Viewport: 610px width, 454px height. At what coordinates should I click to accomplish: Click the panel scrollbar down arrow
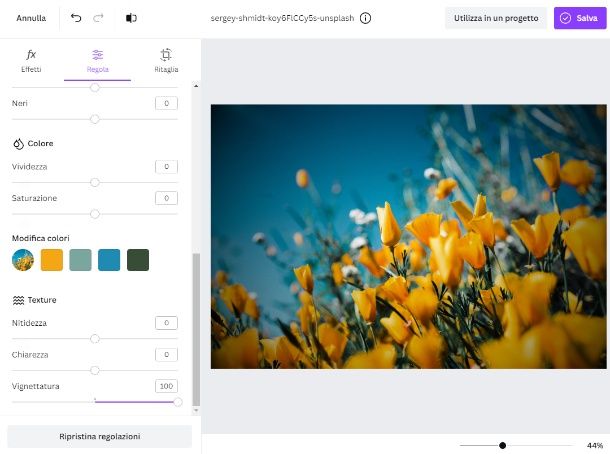(x=196, y=410)
